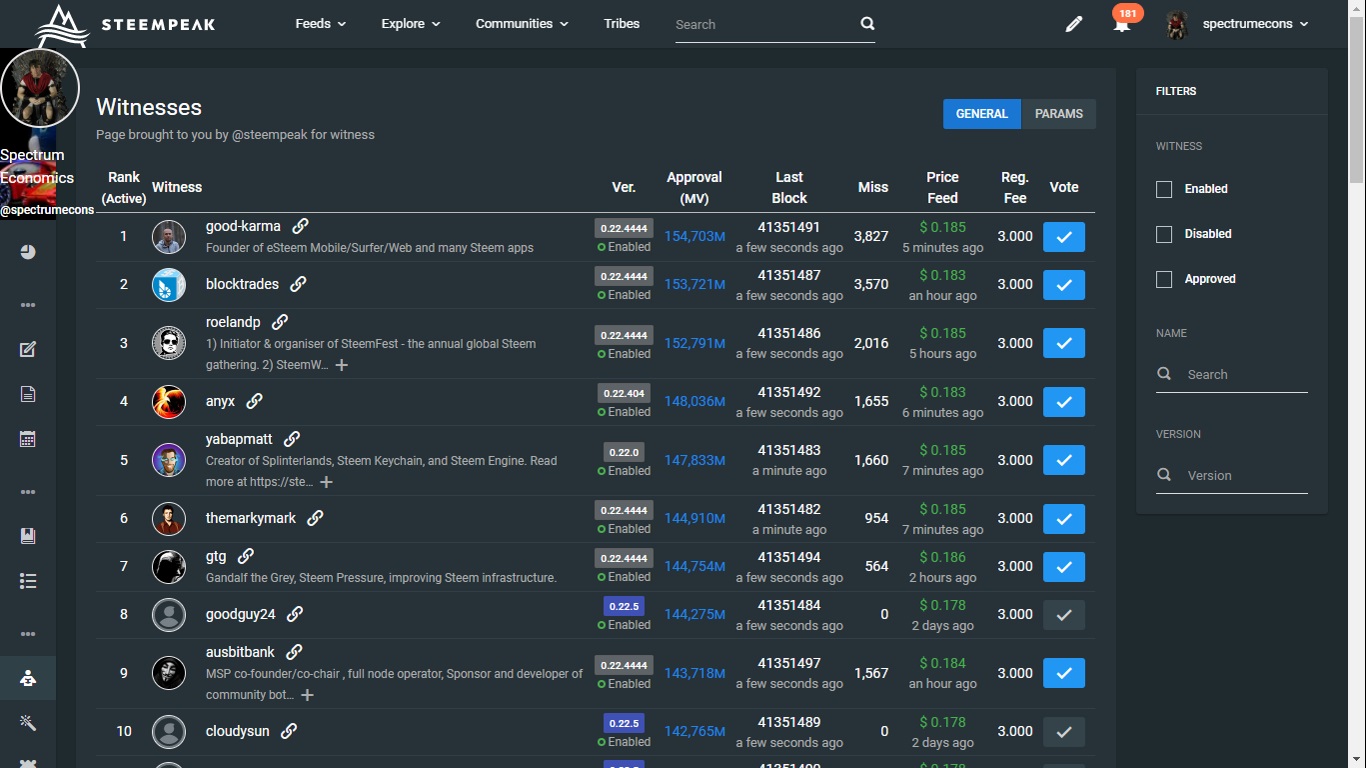This screenshot has width=1366, height=768.
Task: Open the list icon in left sidebar
Action: [28, 581]
